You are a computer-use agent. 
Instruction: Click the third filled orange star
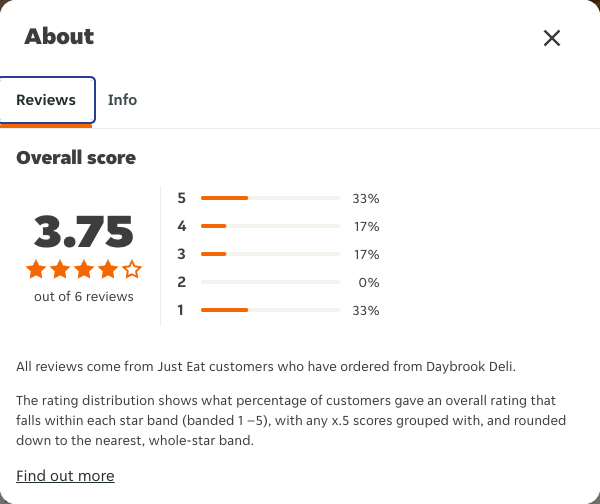(84, 269)
